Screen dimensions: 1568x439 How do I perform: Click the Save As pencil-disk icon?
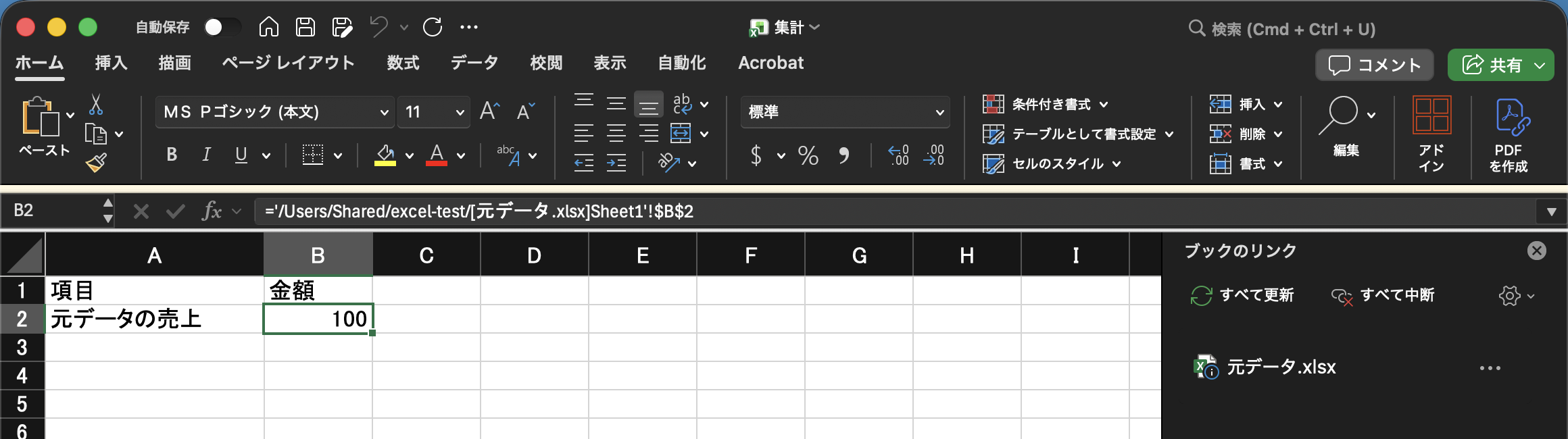(x=343, y=27)
